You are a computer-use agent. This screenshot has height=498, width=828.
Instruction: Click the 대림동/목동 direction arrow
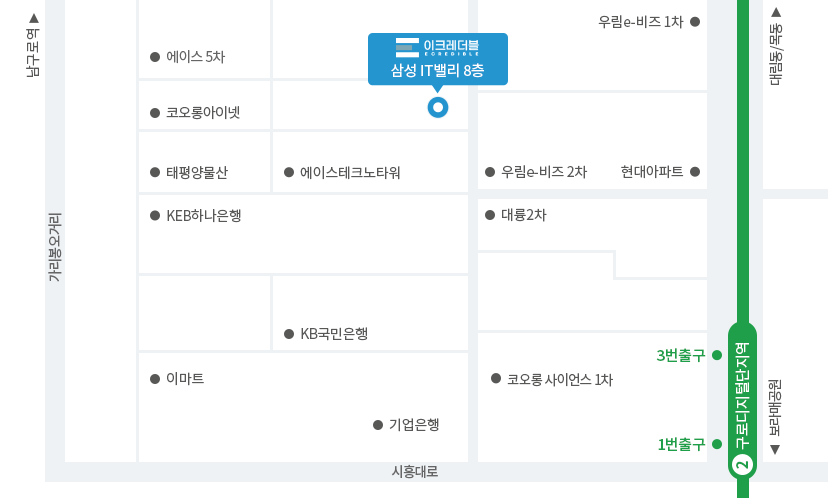pos(776,12)
